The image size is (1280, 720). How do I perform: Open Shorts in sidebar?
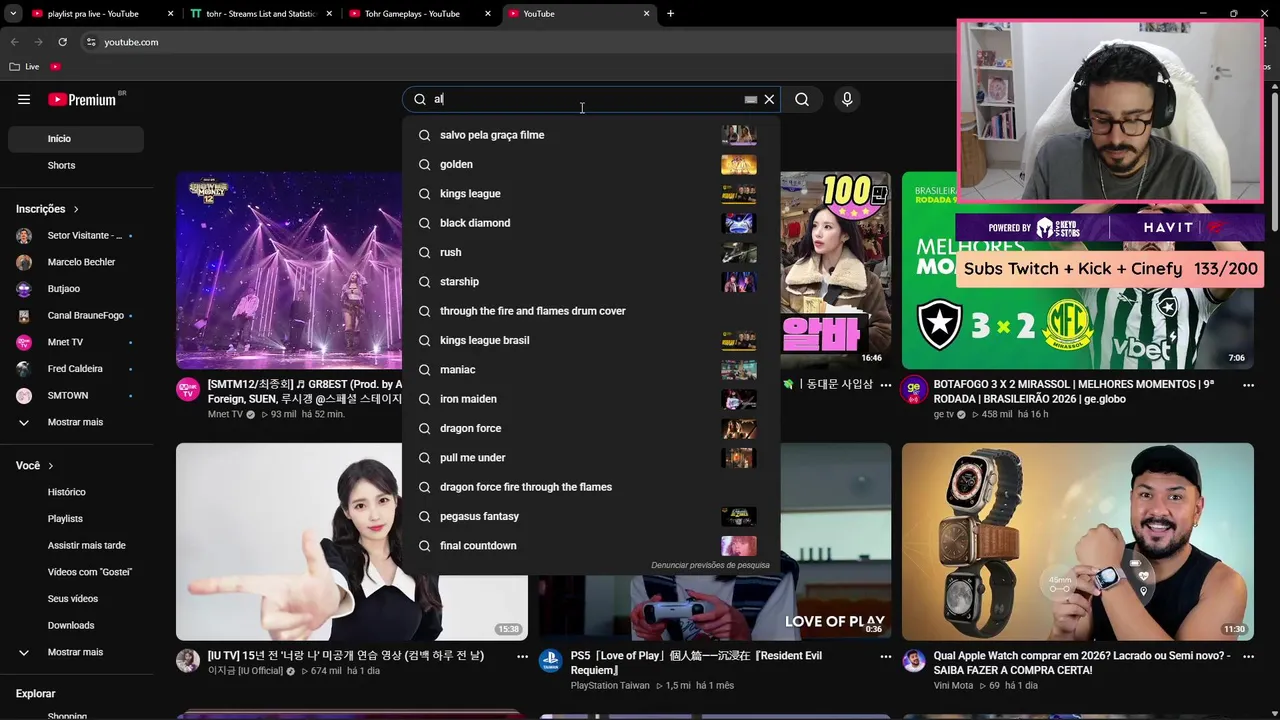76,166
